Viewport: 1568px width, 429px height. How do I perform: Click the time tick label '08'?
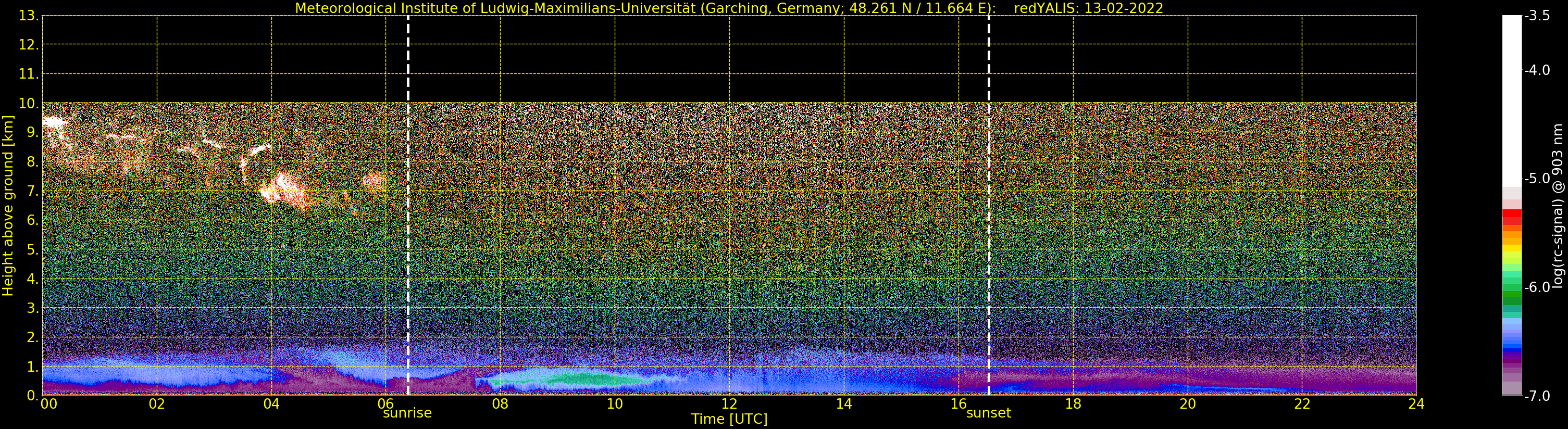coord(500,404)
